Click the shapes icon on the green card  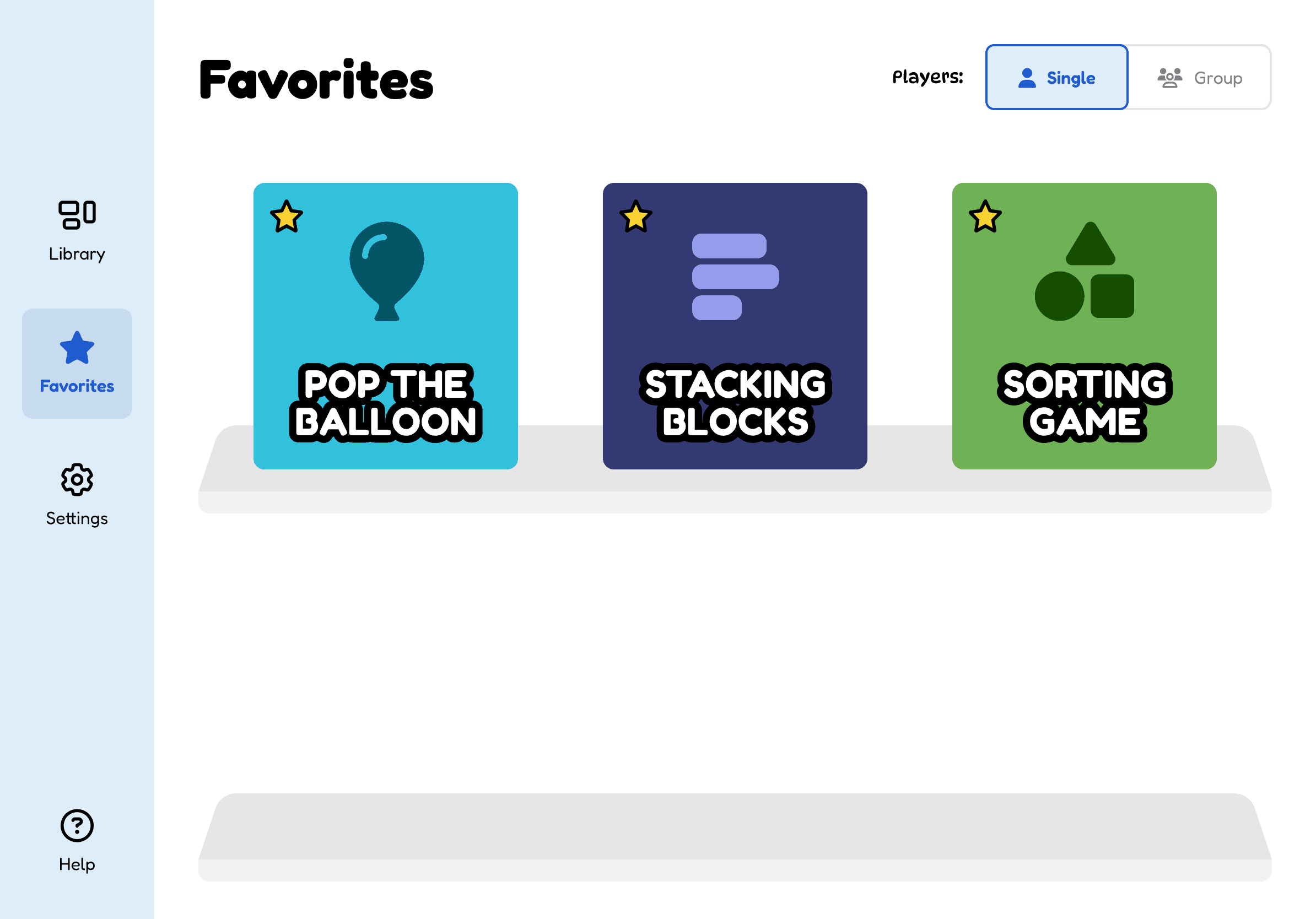point(1085,271)
